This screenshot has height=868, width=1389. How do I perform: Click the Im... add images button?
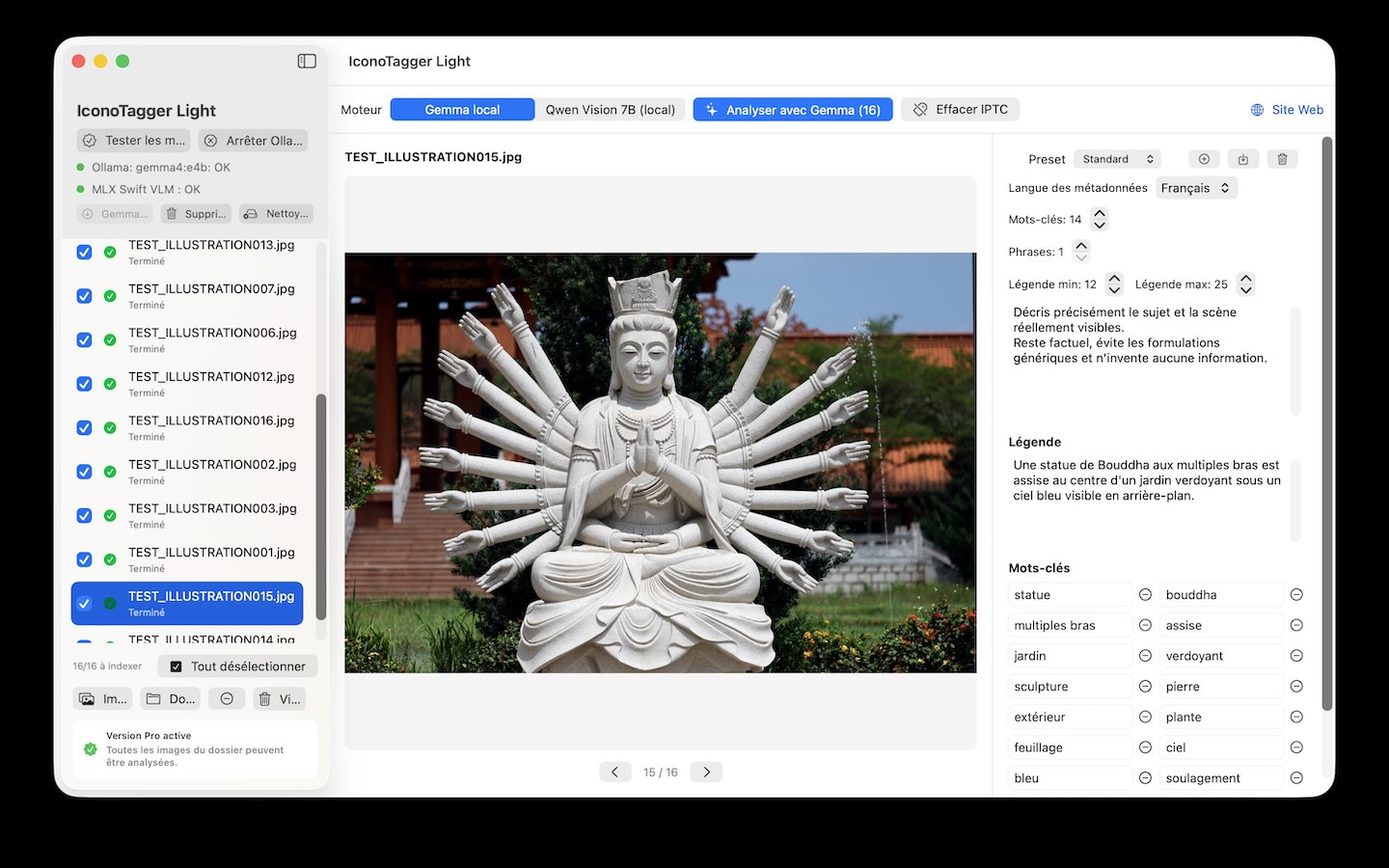(x=103, y=699)
